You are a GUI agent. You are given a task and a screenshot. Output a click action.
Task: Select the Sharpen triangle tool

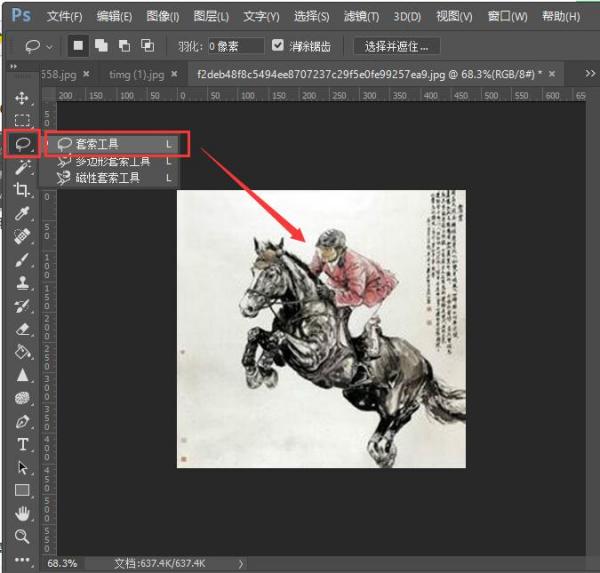point(23,375)
